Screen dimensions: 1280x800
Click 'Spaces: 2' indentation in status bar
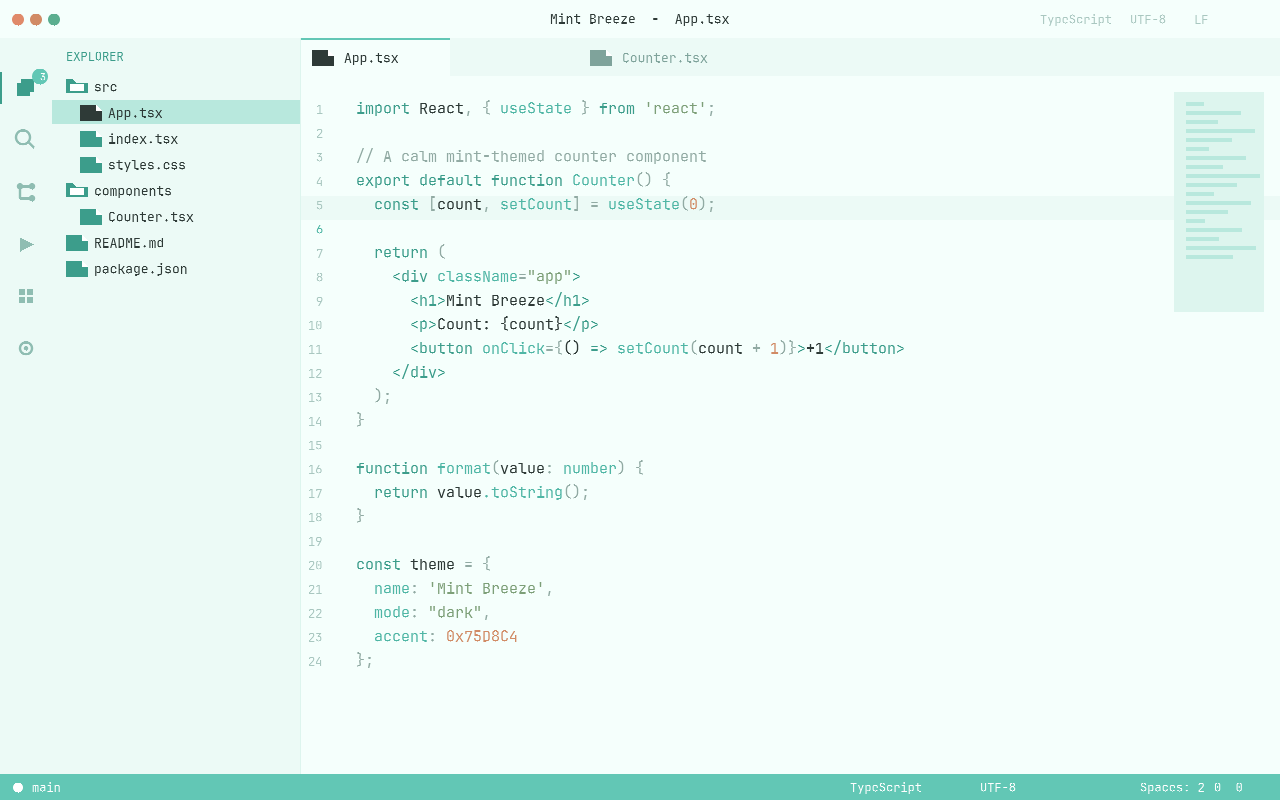coord(1172,788)
